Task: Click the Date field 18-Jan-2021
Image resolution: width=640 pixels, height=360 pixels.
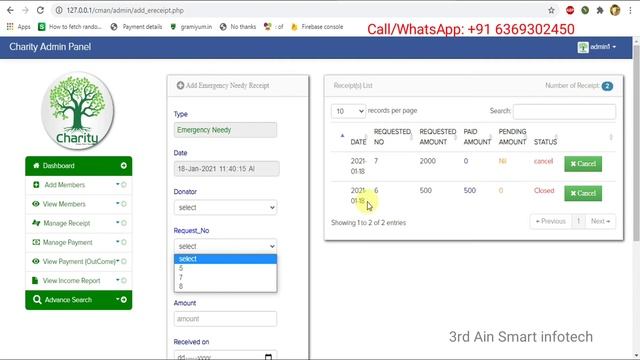Action: coord(227,169)
